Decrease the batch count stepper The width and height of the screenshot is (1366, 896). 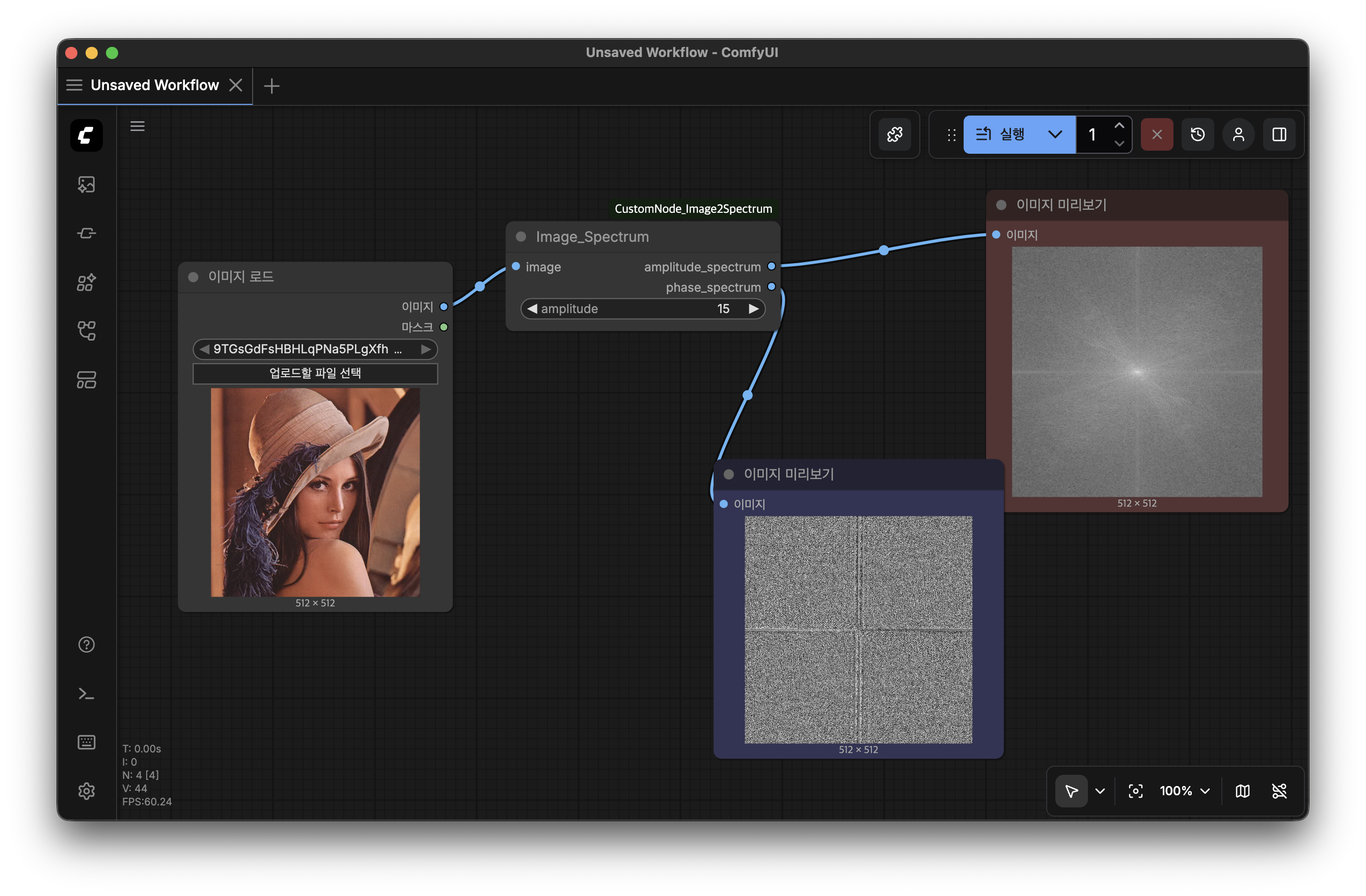[1118, 144]
